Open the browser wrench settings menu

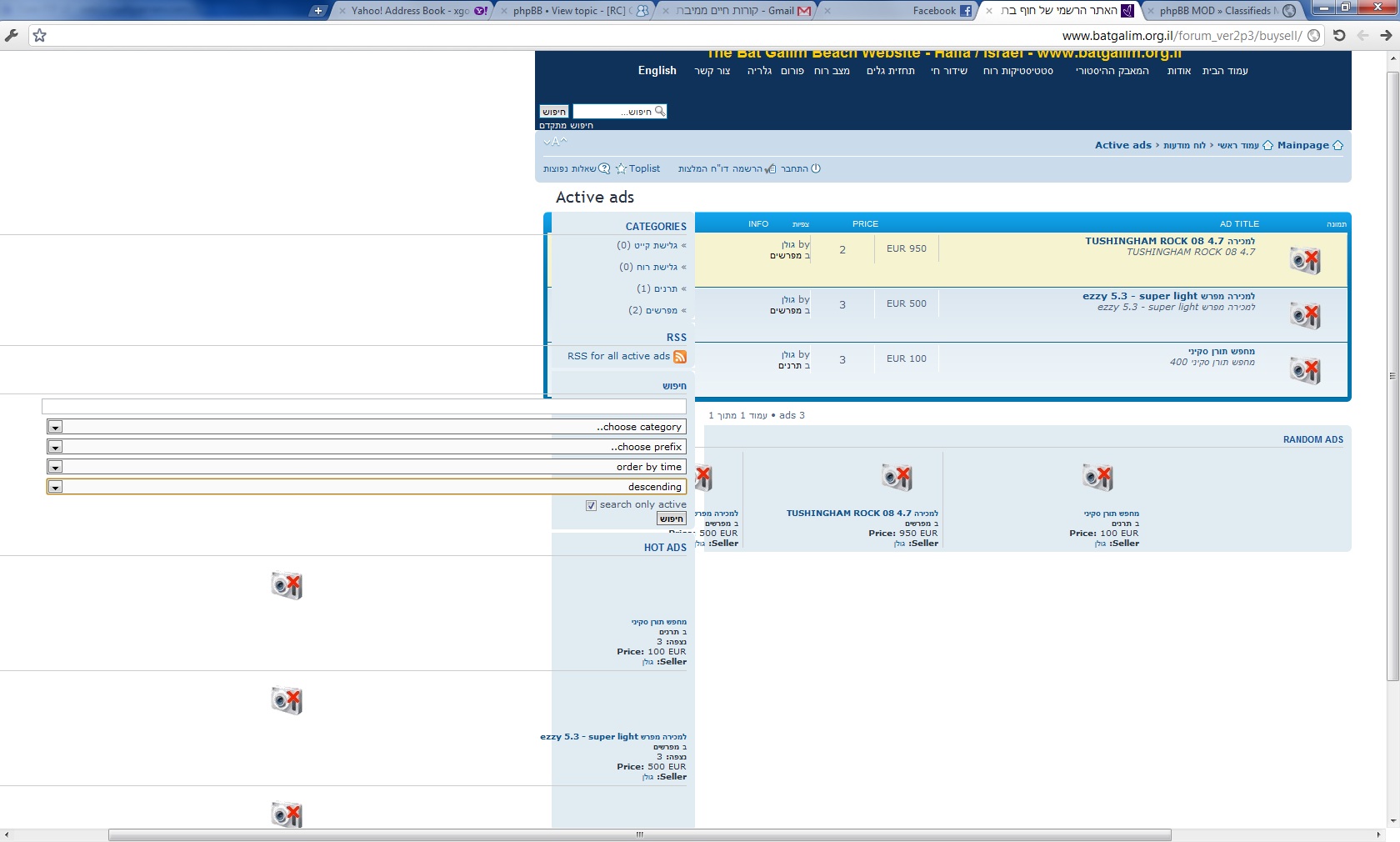tap(12, 35)
